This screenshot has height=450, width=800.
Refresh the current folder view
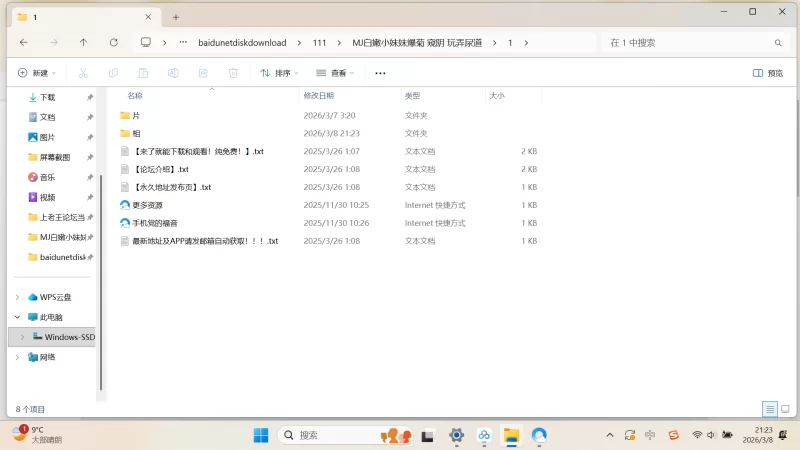tap(113, 43)
